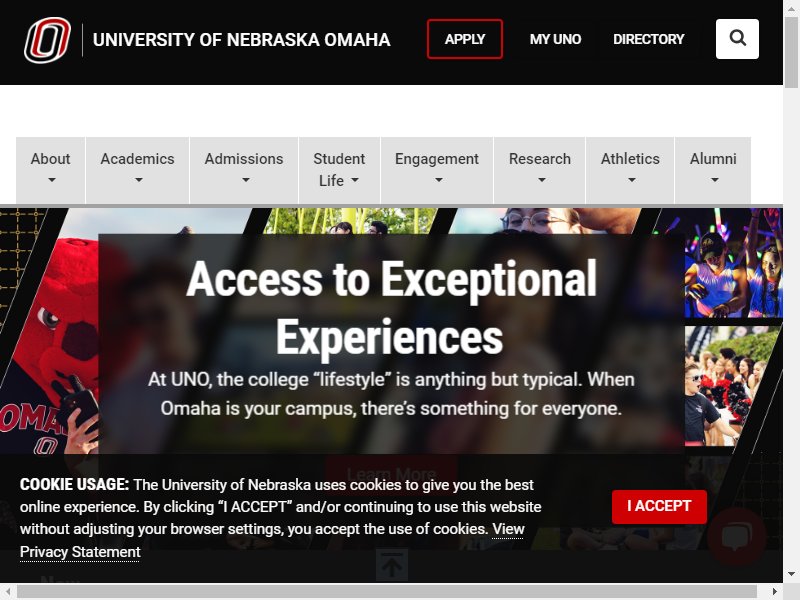This screenshot has width=800, height=600.
Task: Open the Research menu item
Action: tap(540, 170)
